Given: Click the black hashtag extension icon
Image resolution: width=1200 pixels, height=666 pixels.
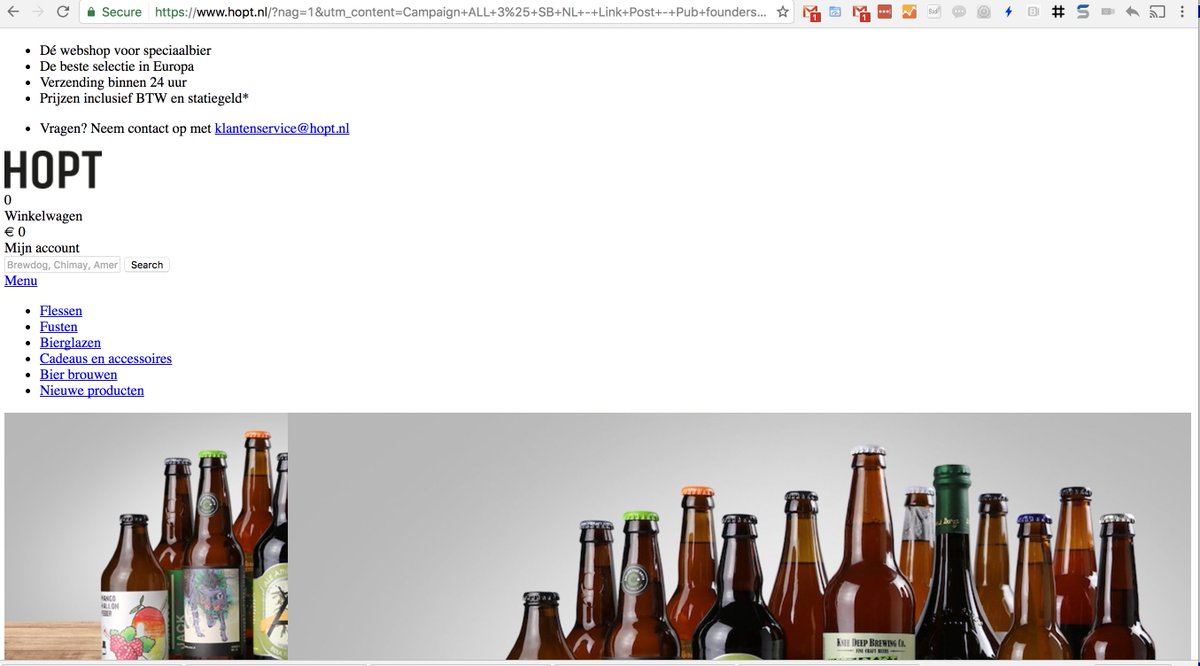Looking at the screenshot, I should [x=1058, y=12].
